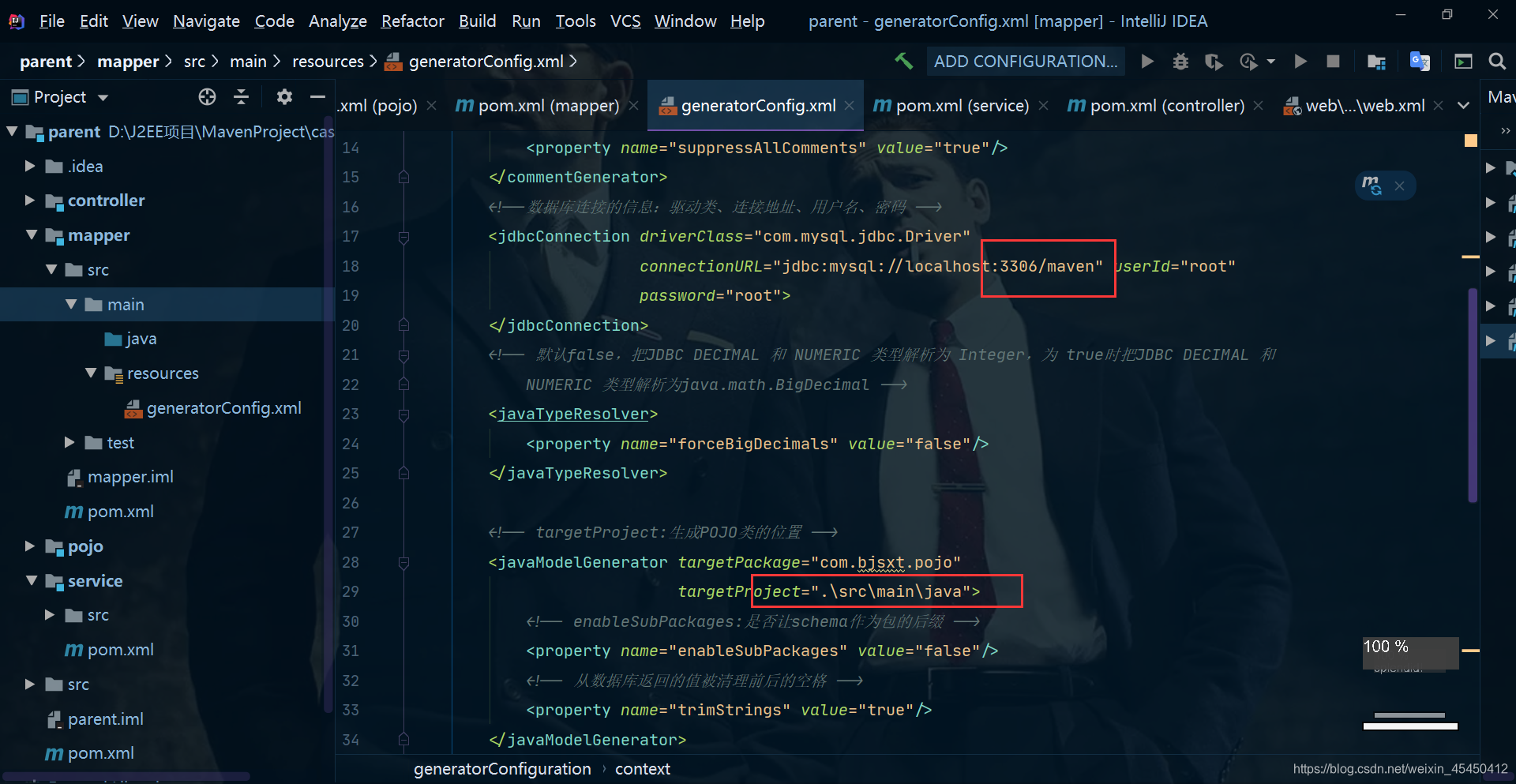Click inside connectionURL value on line 18
Image resolution: width=1516 pixels, height=784 pixels.
click(937, 266)
